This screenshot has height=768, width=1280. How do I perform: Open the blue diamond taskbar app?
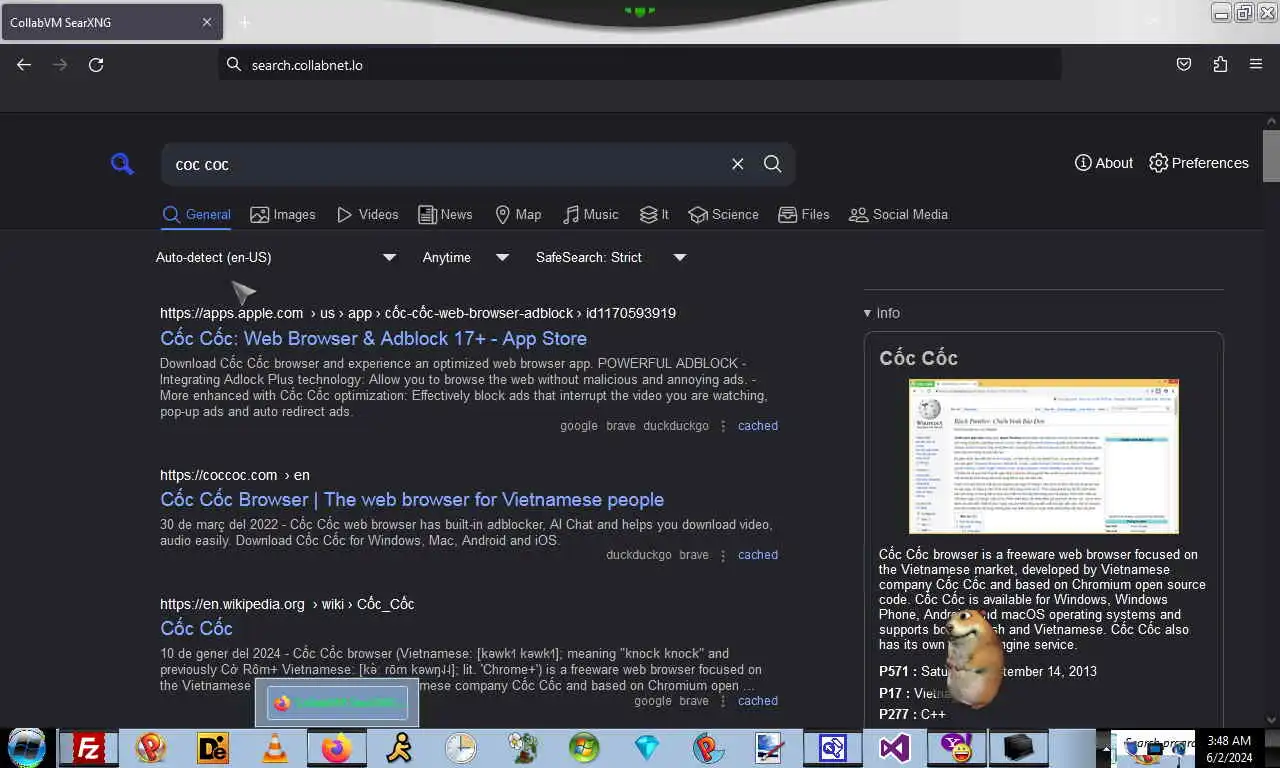[647, 748]
